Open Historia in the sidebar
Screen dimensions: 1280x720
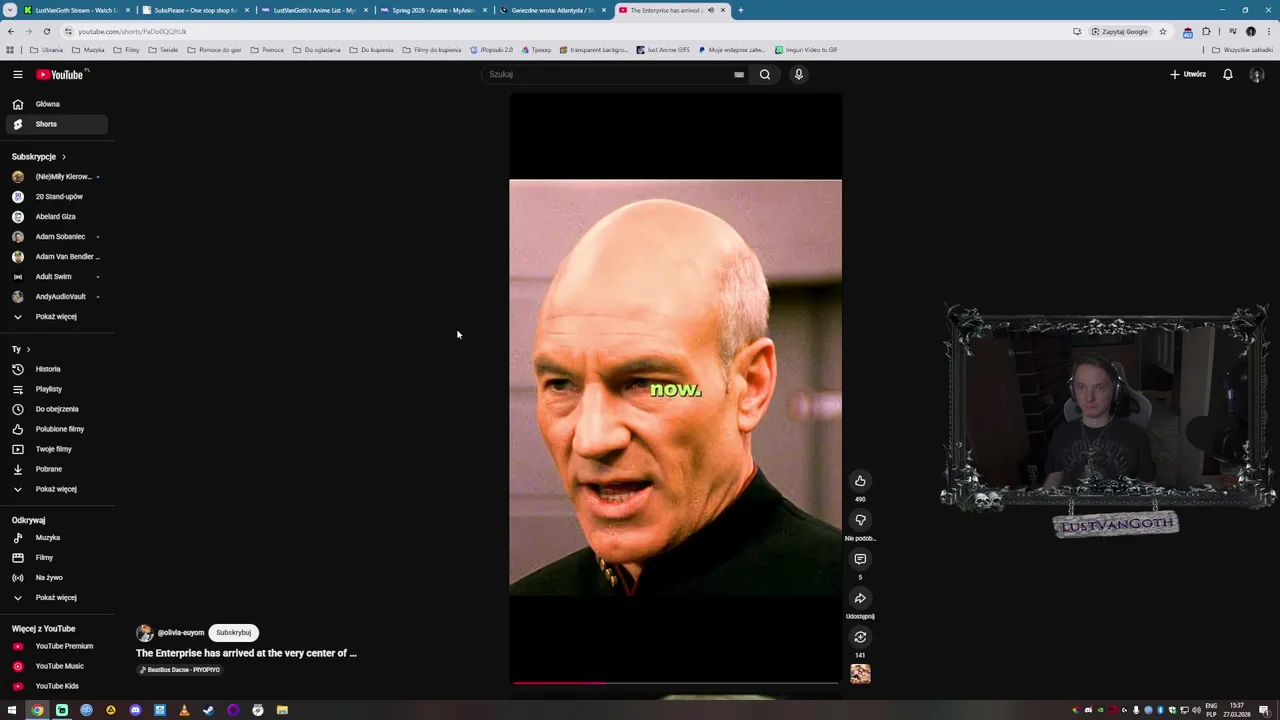(56, 369)
